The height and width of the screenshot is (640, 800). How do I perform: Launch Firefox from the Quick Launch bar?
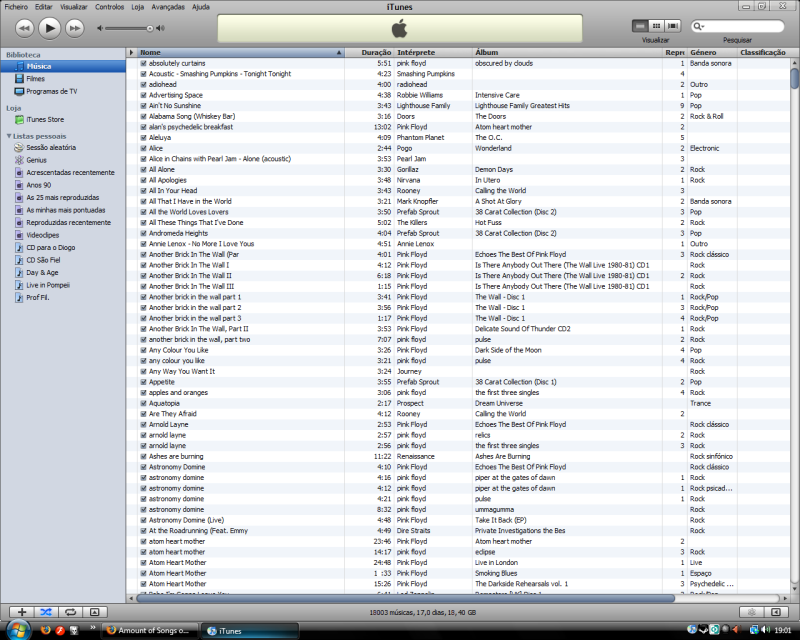click(x=45, y=630)
